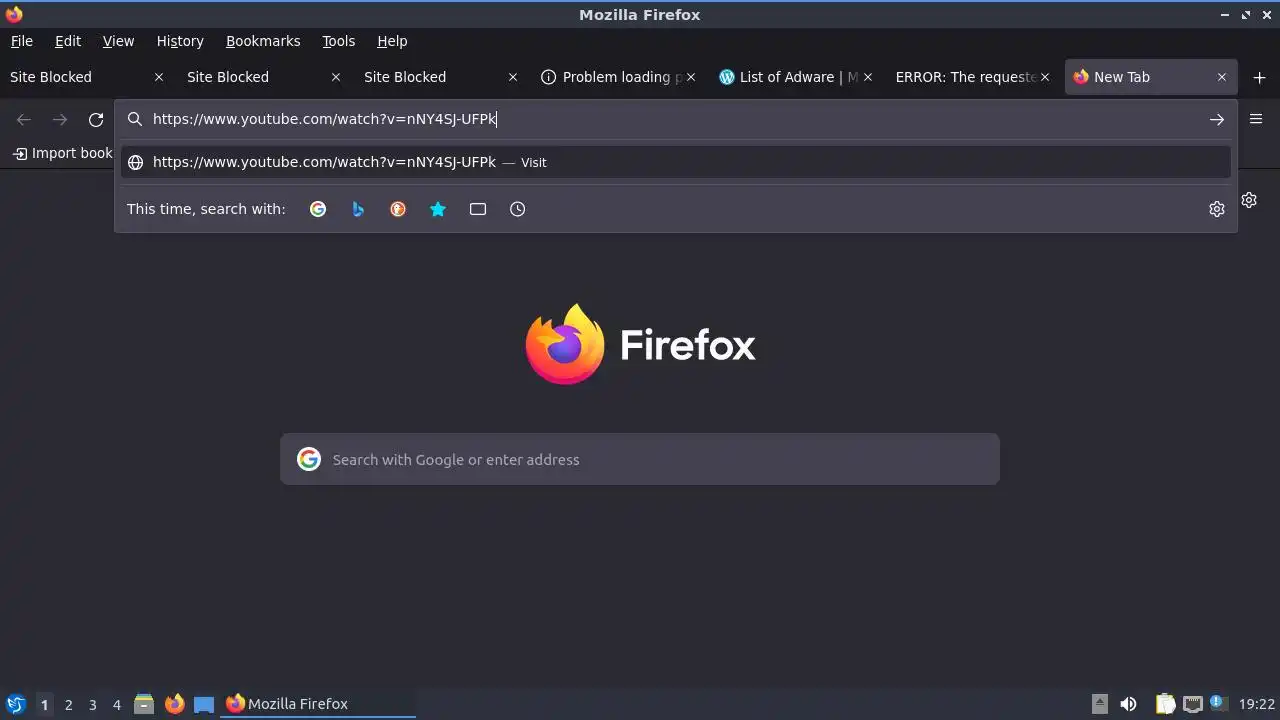Select Mozilla Firefox taskbar window button

click(319, 704)
